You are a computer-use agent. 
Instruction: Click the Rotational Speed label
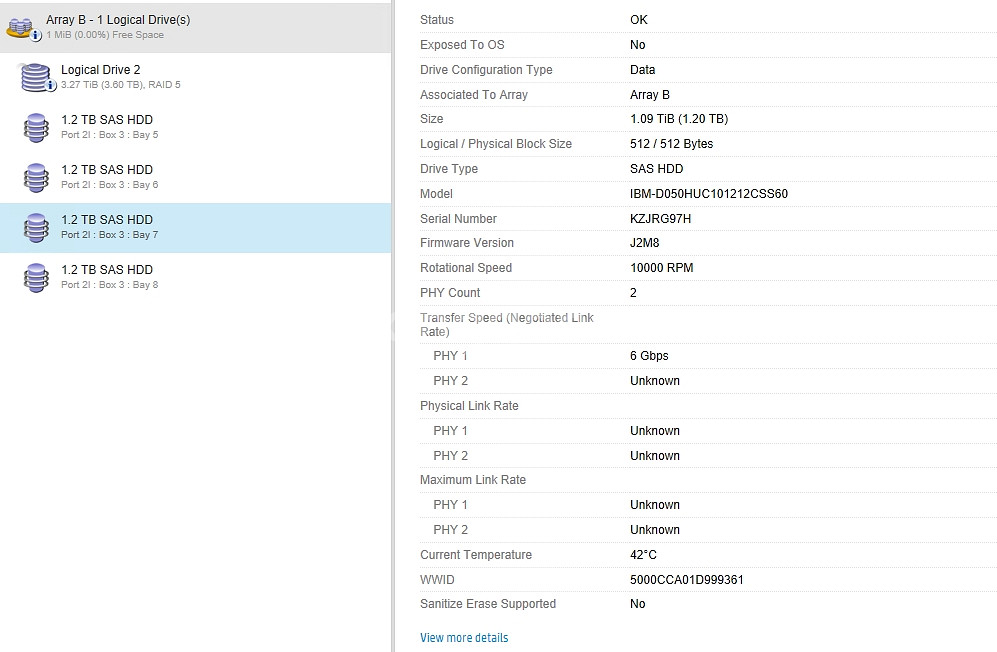point(465,268)
